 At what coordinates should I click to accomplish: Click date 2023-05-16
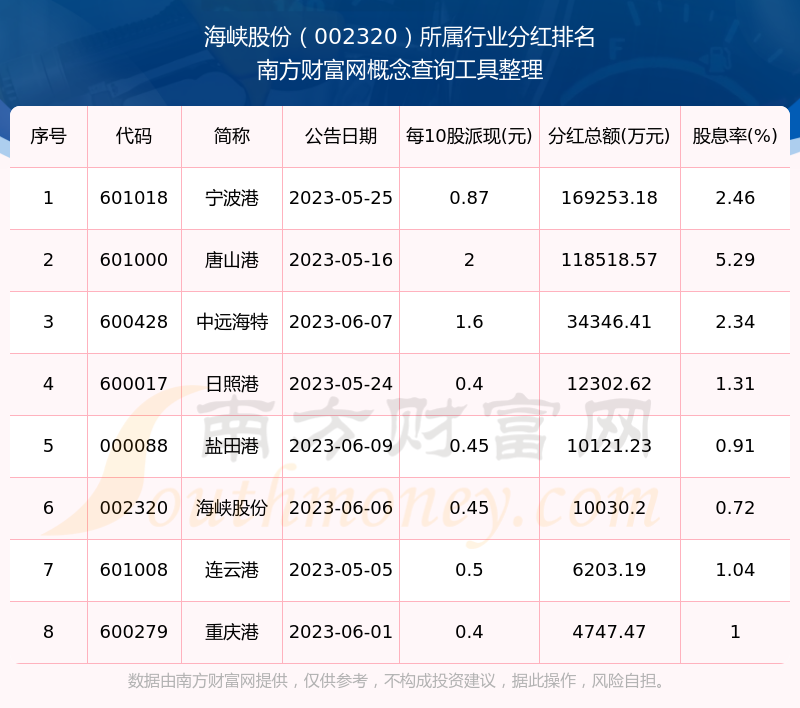[x=341, y=260]
